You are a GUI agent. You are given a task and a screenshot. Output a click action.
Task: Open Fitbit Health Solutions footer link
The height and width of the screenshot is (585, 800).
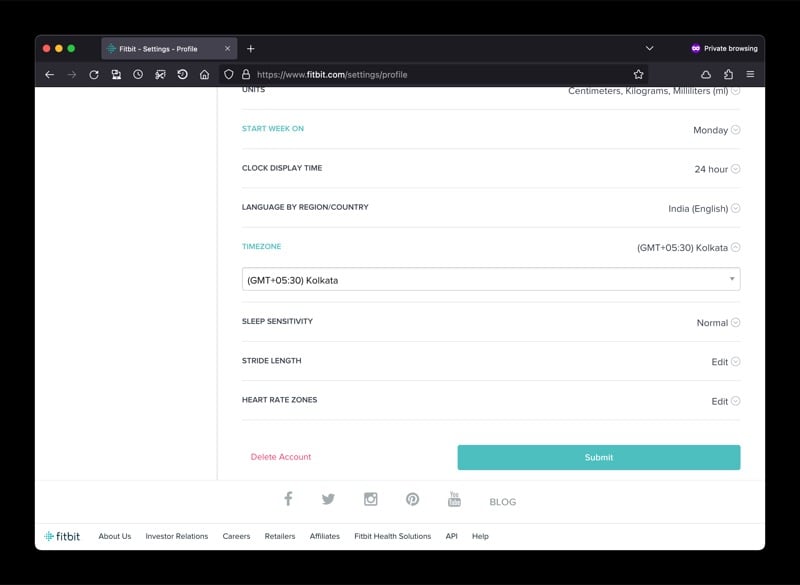pos(392,536)
